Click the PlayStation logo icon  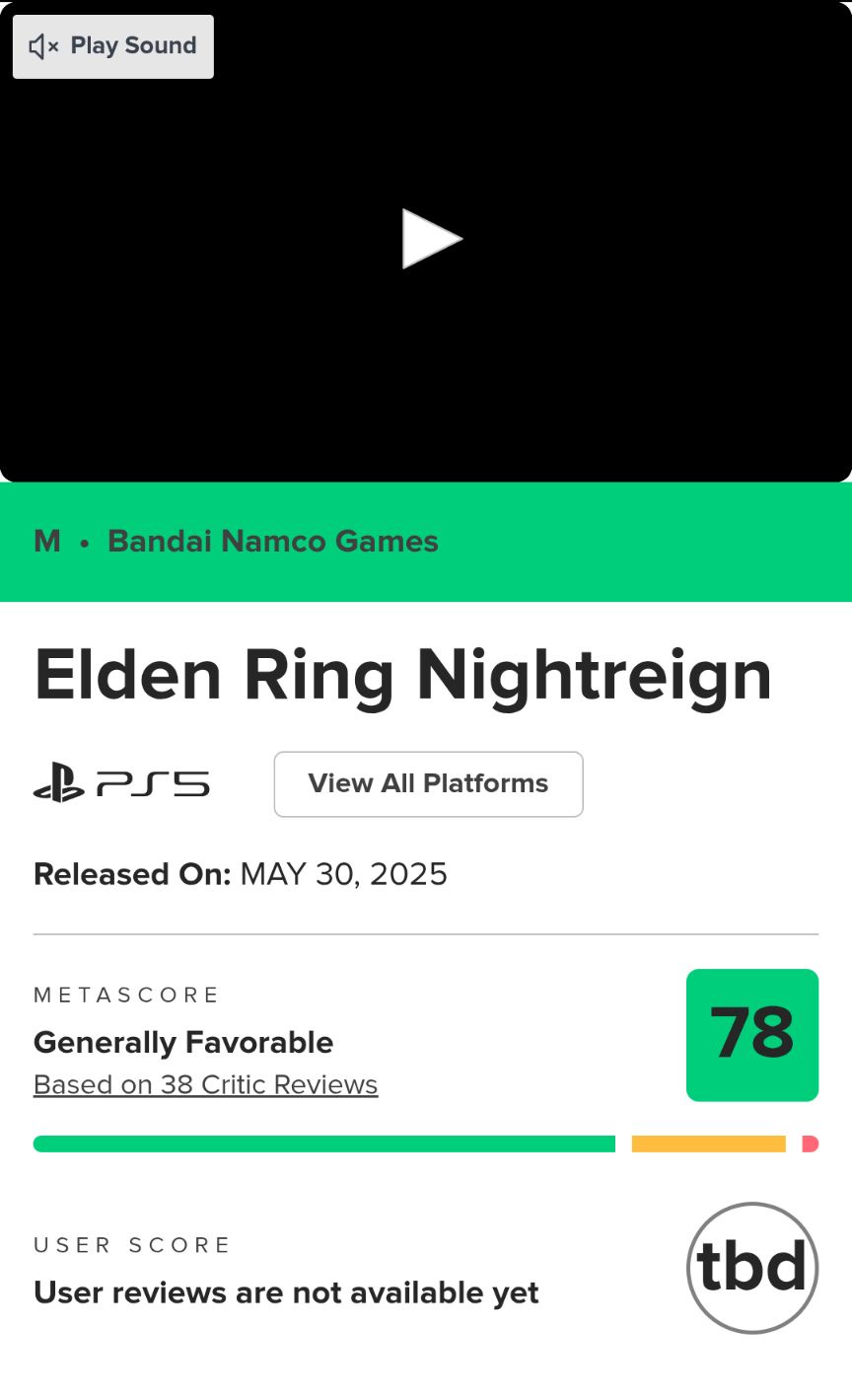59,783
